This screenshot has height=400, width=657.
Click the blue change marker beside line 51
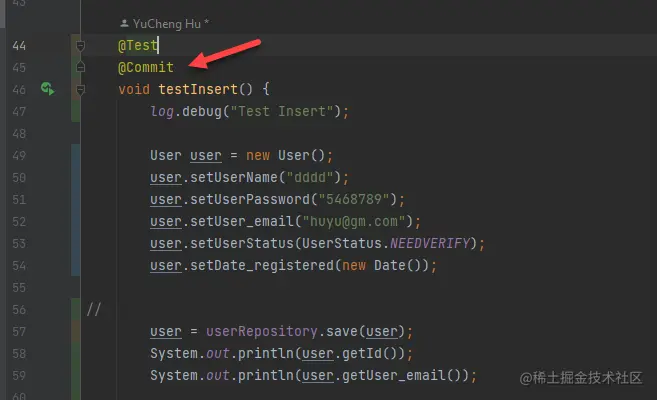click(75, 199)
